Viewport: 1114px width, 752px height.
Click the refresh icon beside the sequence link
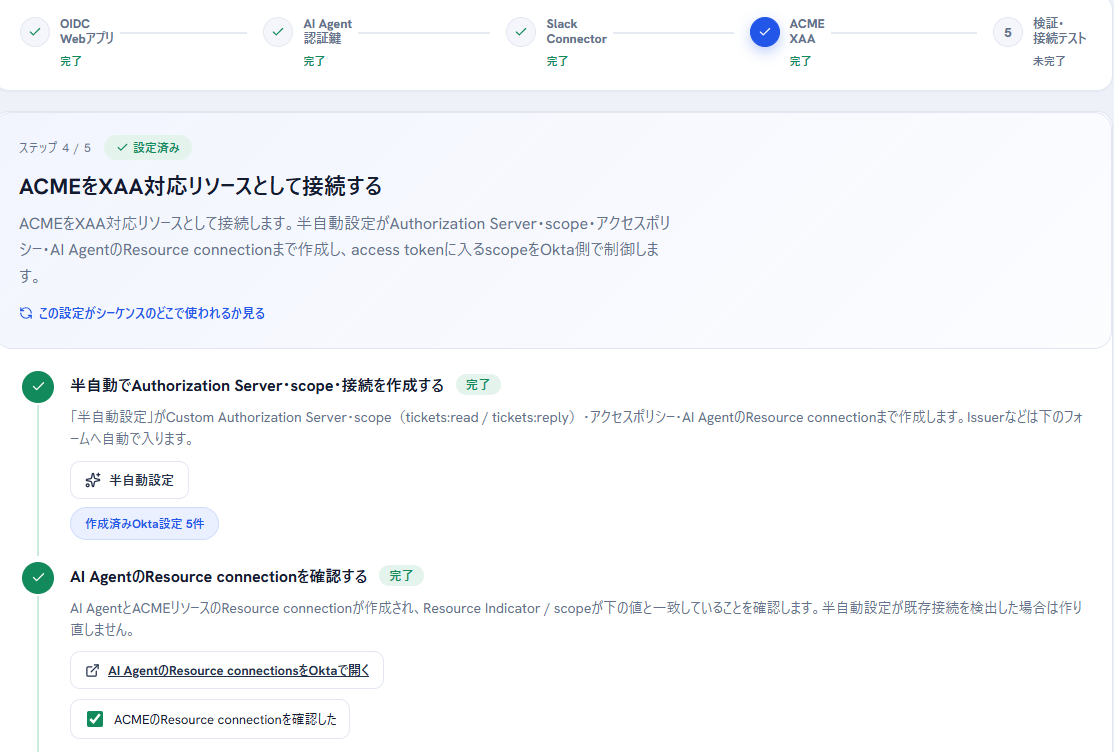(26, 313)
